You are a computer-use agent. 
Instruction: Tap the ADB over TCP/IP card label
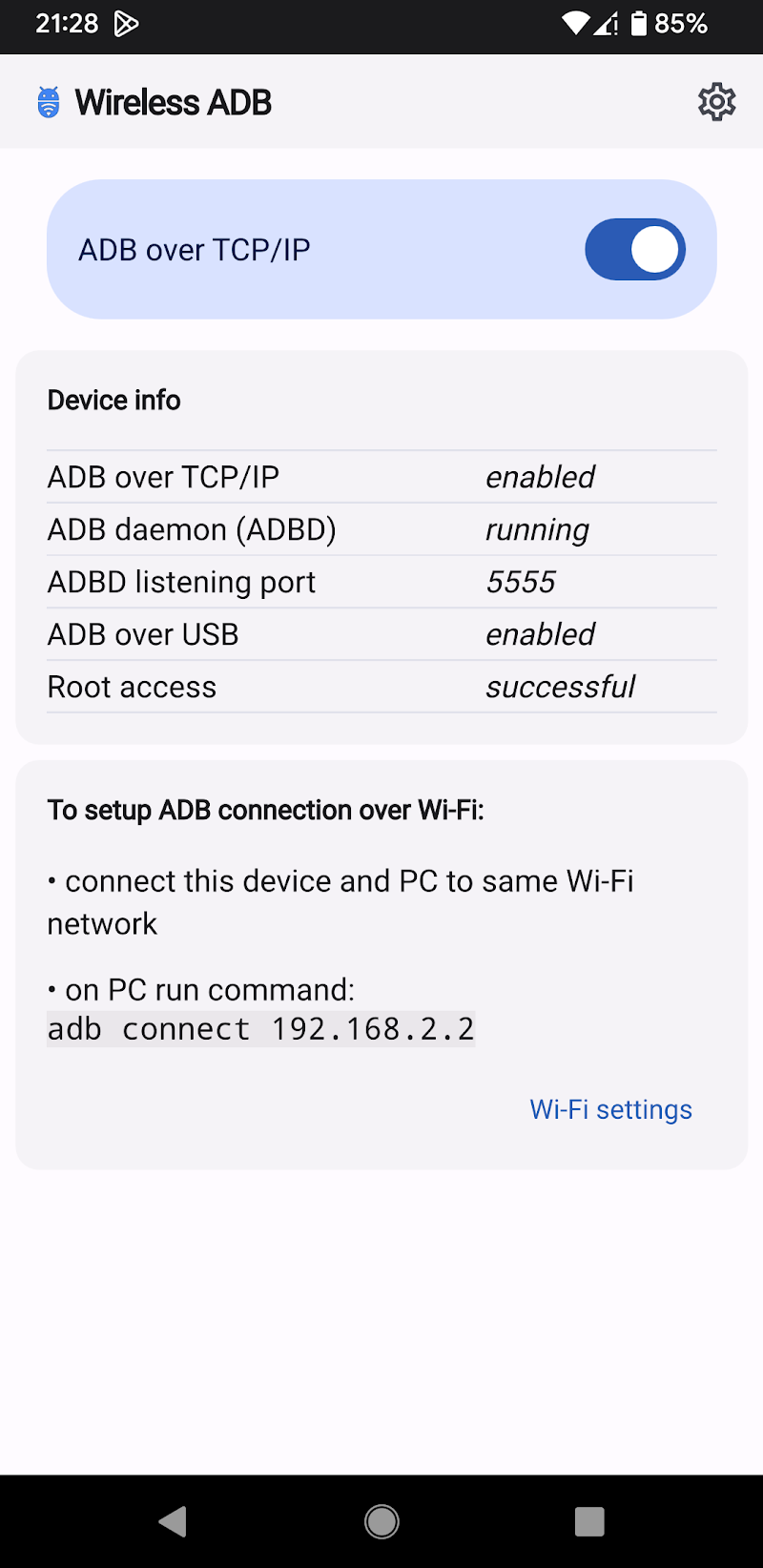(x=195, y=250)
